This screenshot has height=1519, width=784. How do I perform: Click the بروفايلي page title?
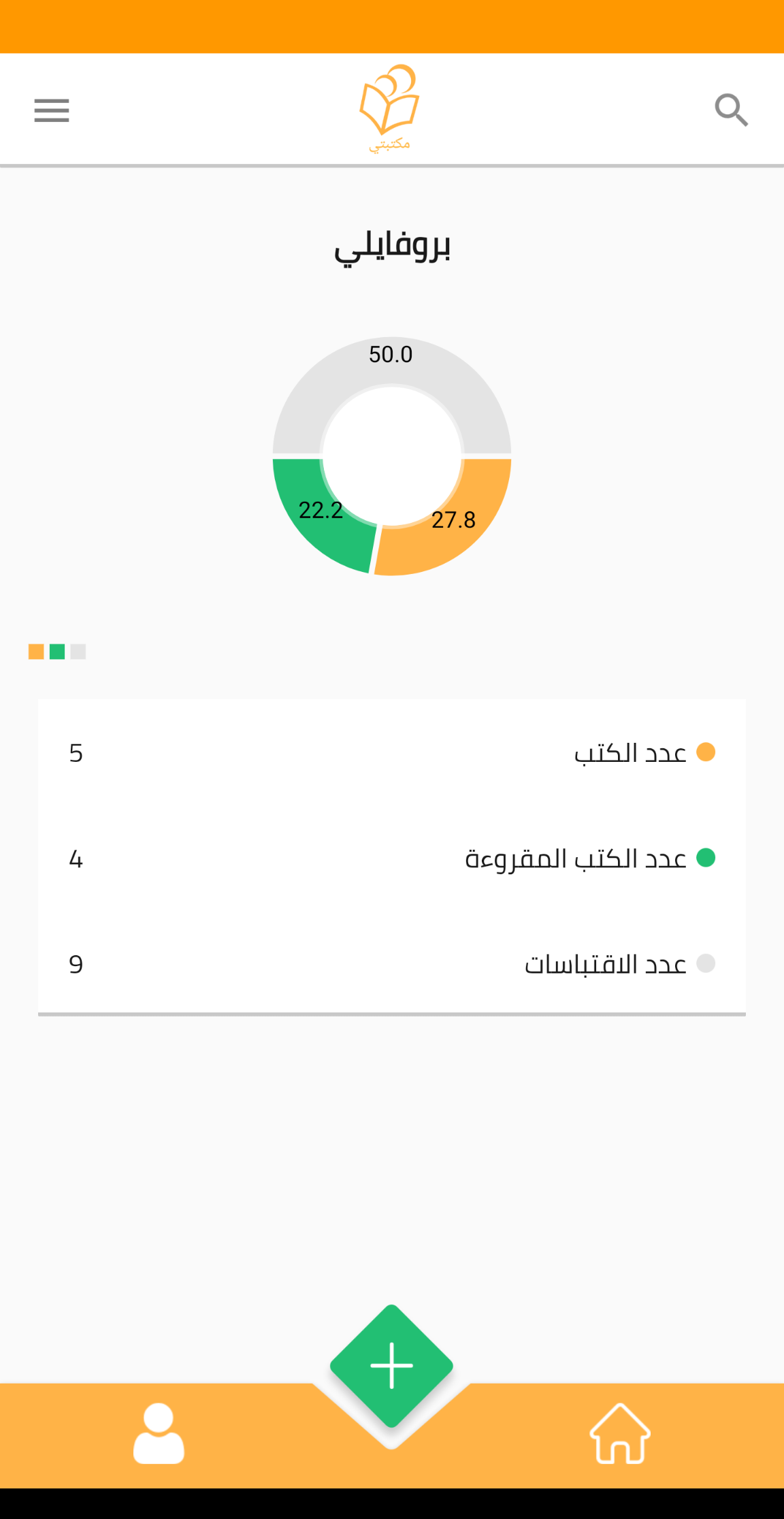pyautogui.click(x=392, y=246)
